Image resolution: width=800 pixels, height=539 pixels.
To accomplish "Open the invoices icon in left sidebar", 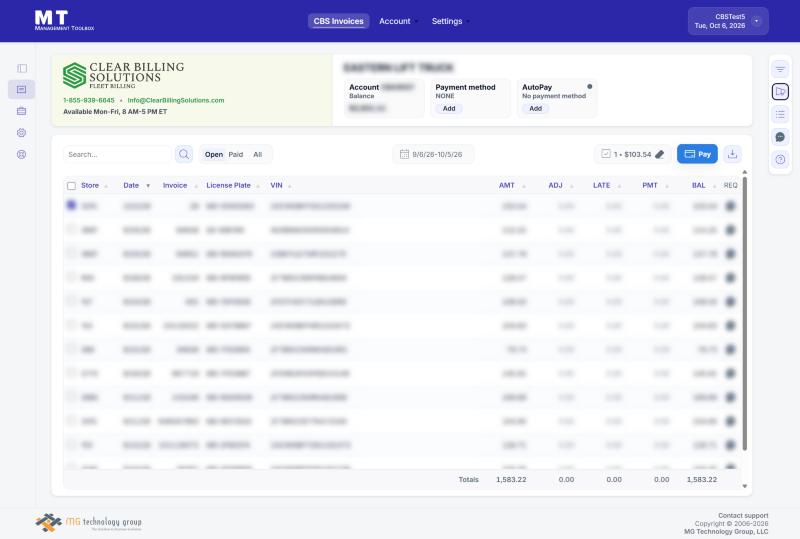I will 21,89.
